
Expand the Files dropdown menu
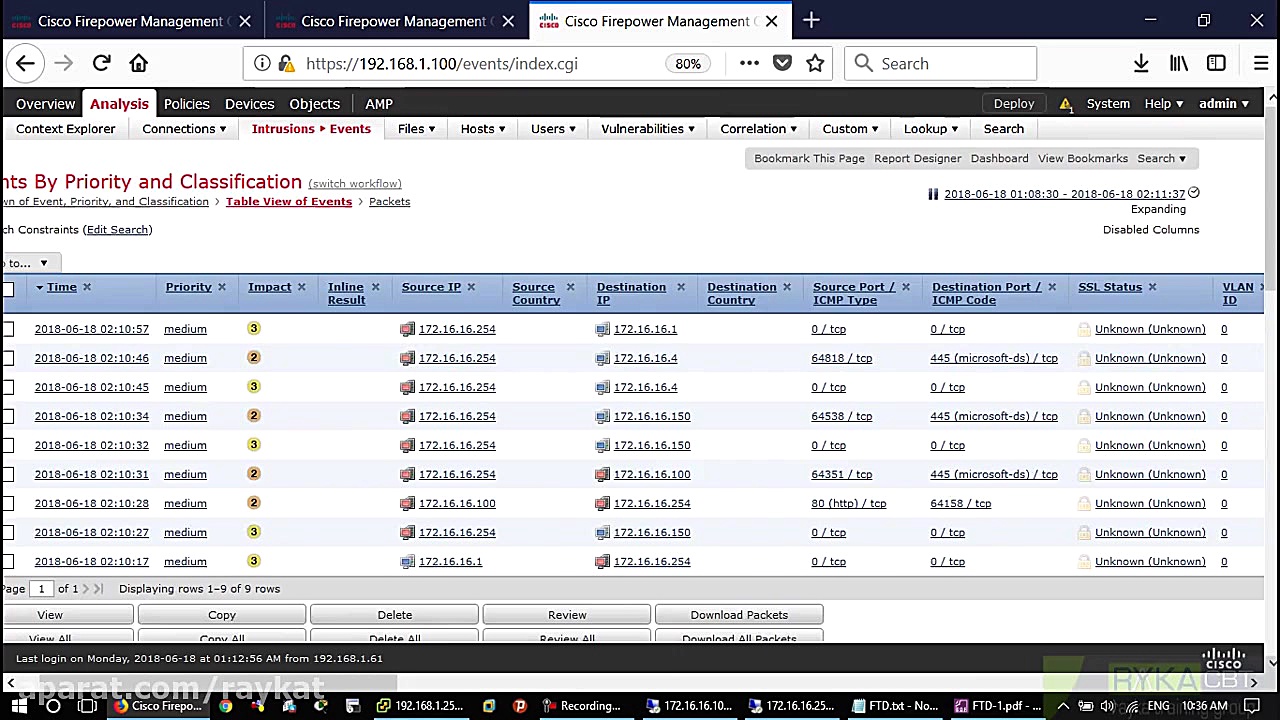tap(416, 128)
